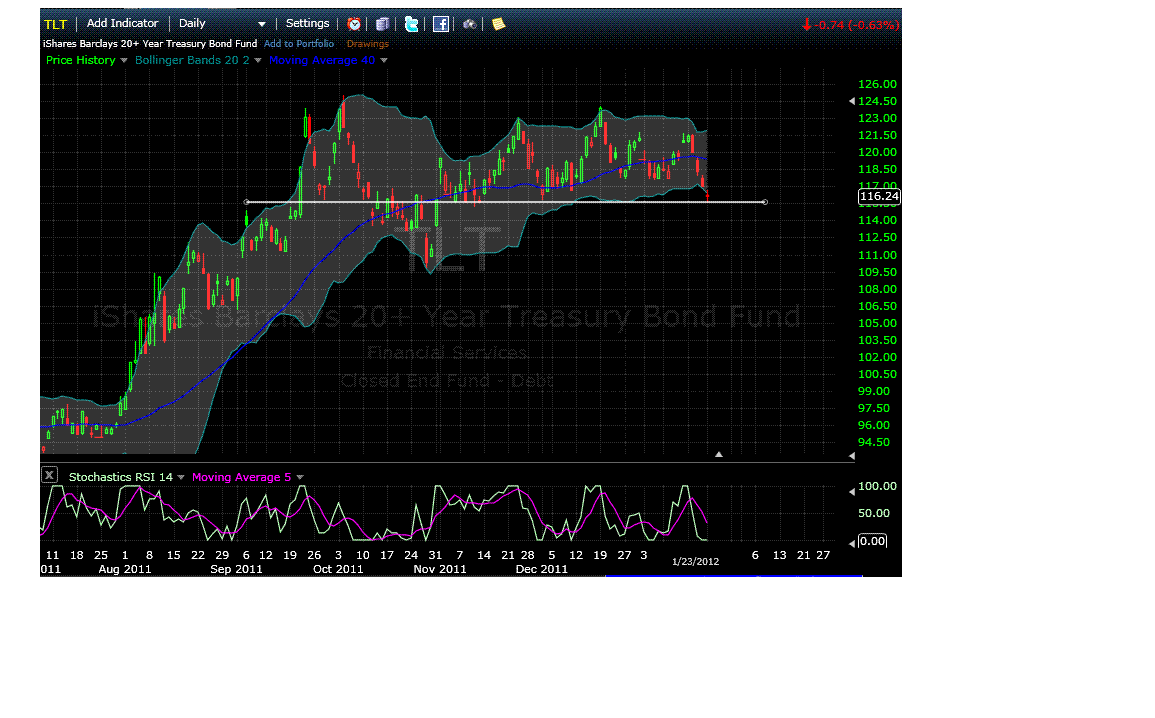Expand the Moving Average 40 dropdown arrow

click(384, 60)
